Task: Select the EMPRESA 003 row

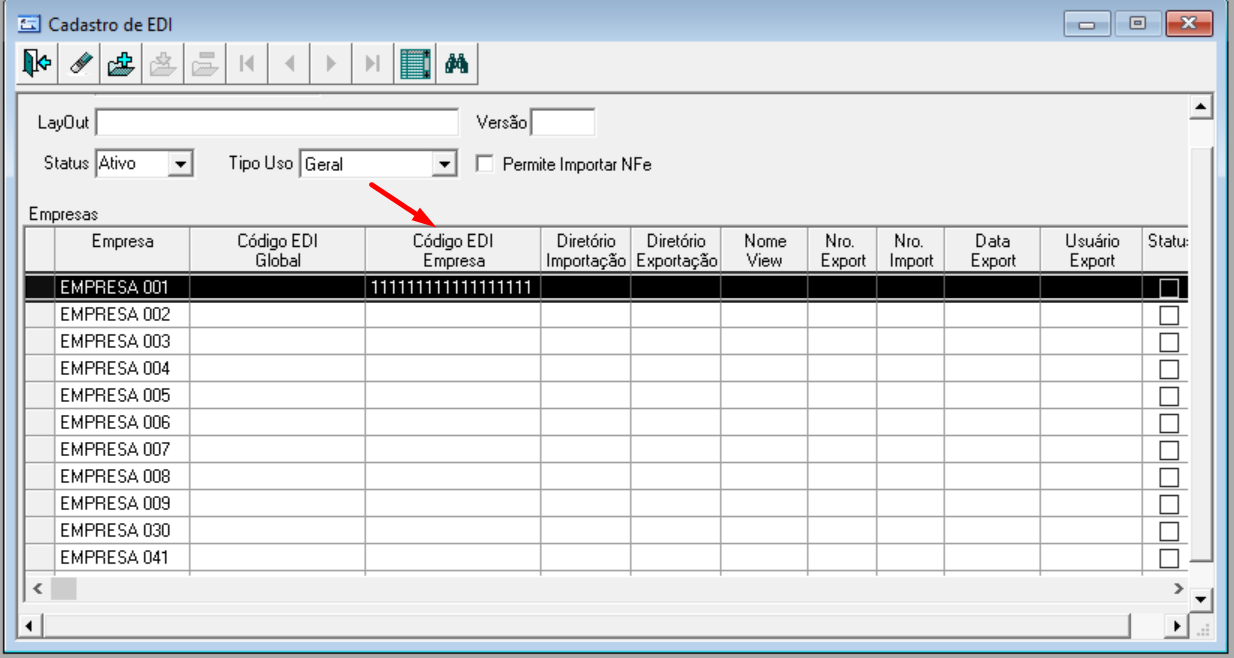Action: tap(115, 342)
